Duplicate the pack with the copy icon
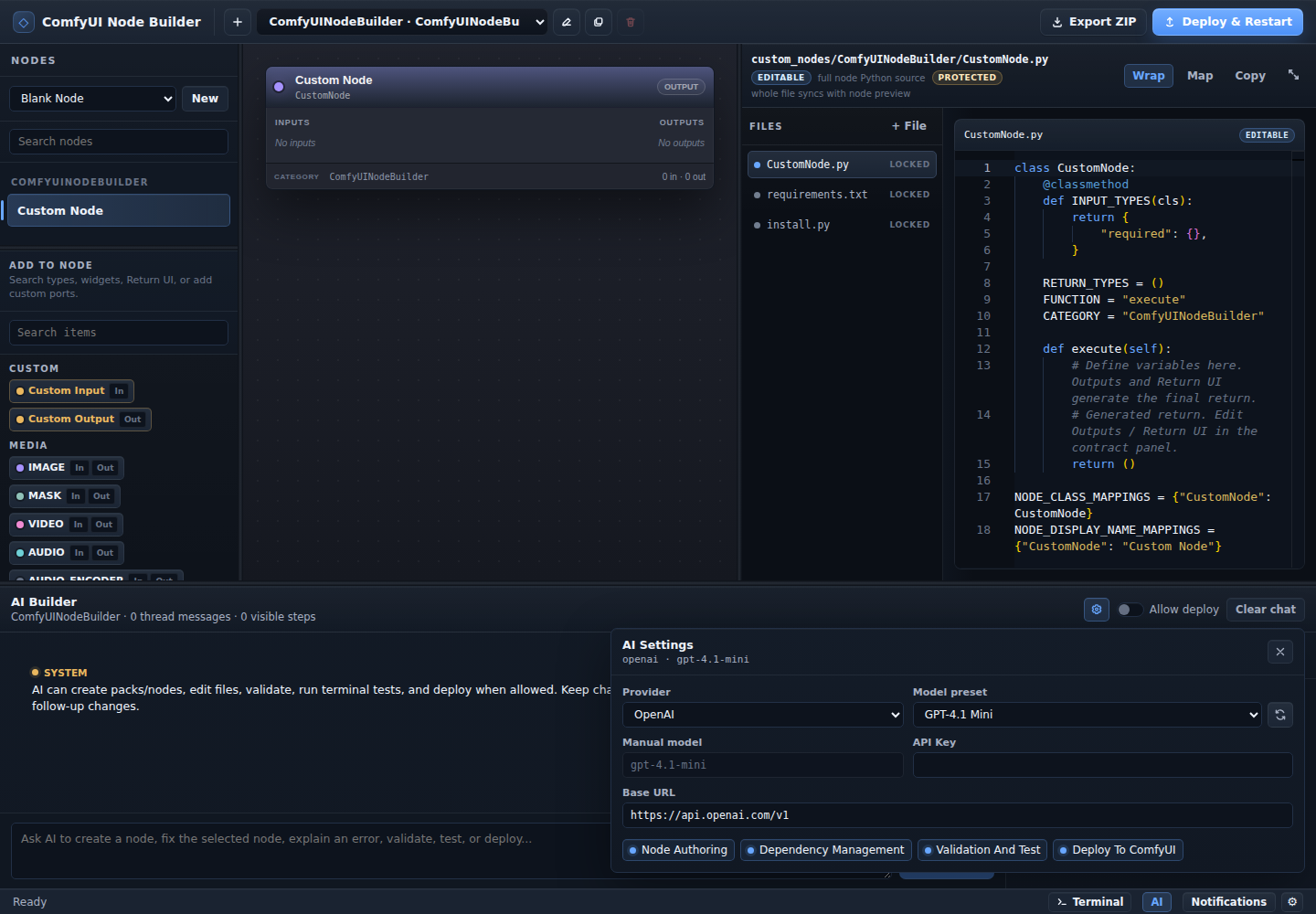The height and width of the screenshot is (914, 1316). 599,22
